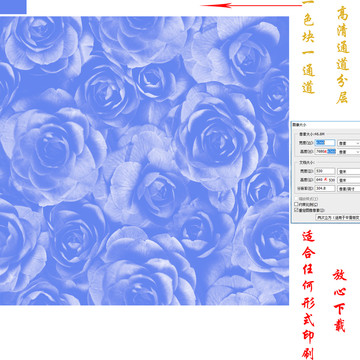Click the blue color block swatch

click(13, 7)
